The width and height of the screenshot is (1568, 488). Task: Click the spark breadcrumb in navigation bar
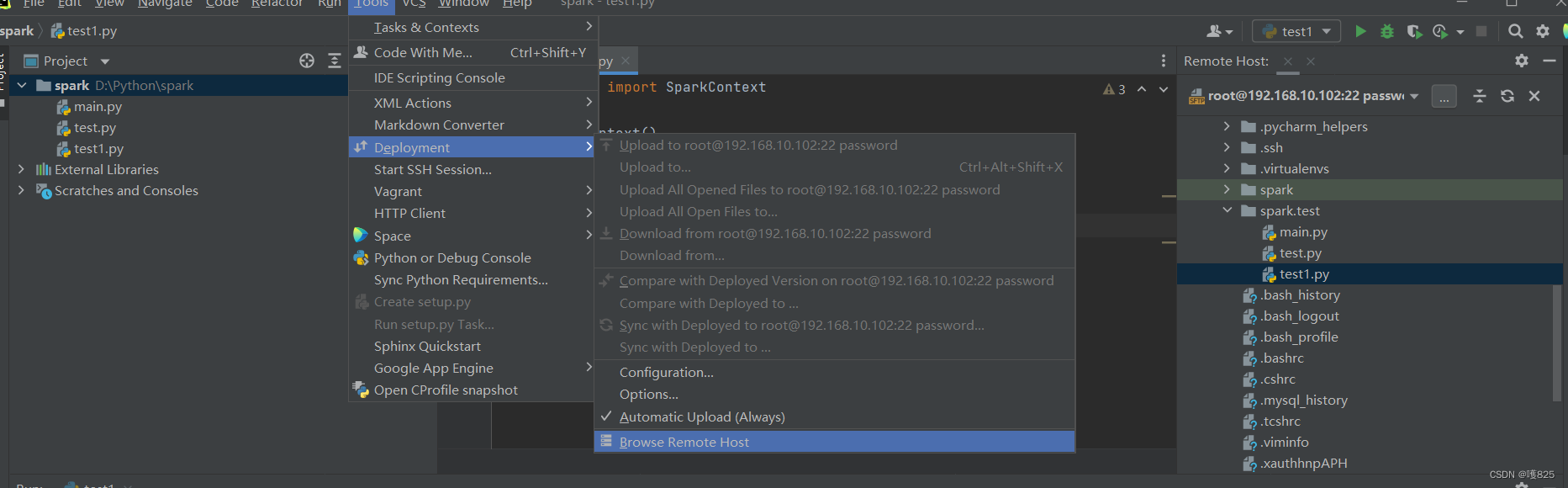pos(17,31)
